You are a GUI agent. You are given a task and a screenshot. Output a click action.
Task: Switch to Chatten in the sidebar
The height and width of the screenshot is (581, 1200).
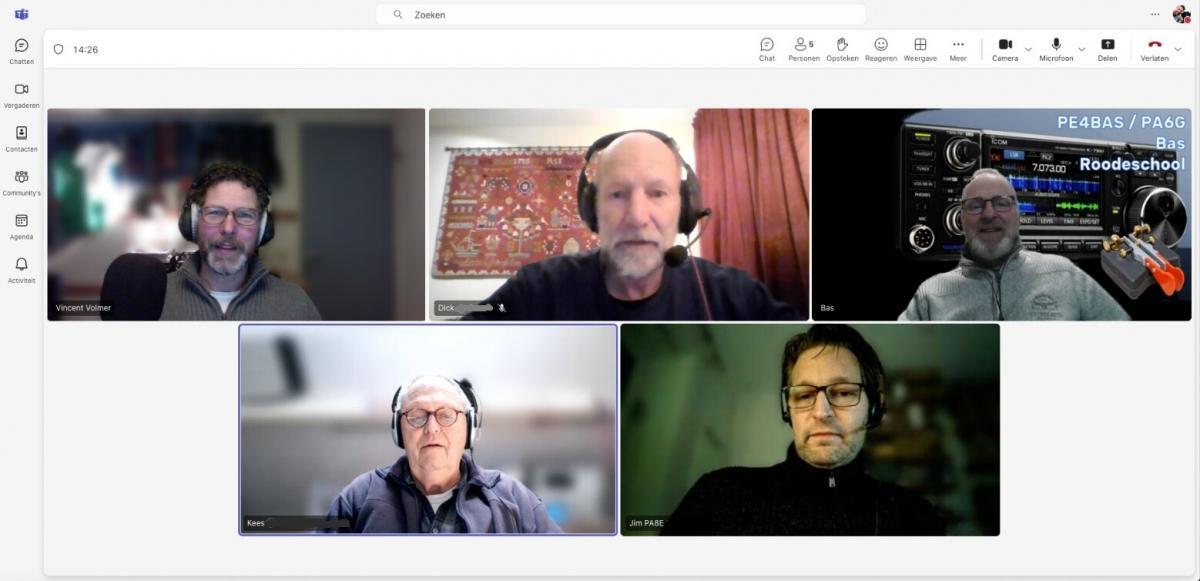[21, 51]
